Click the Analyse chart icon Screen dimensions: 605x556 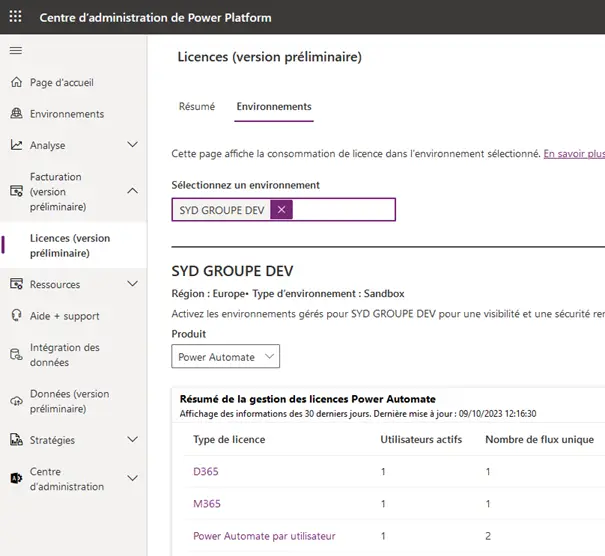click(16, 145)
